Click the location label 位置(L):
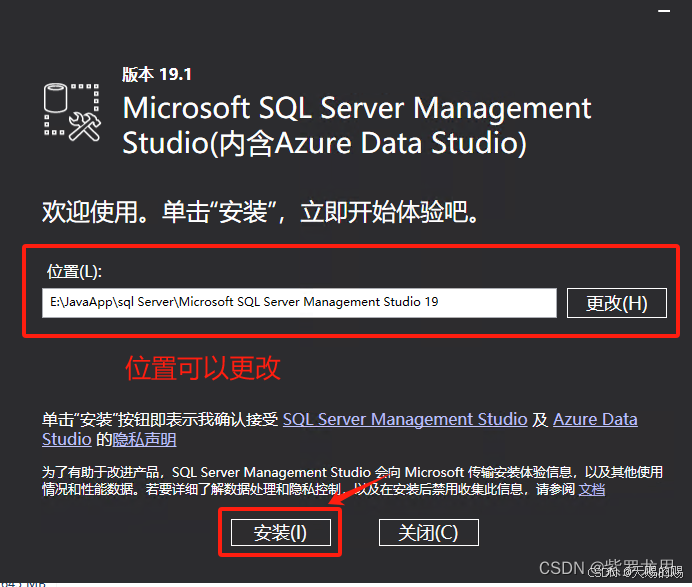692x587 pixels. [x=74, y=271]
